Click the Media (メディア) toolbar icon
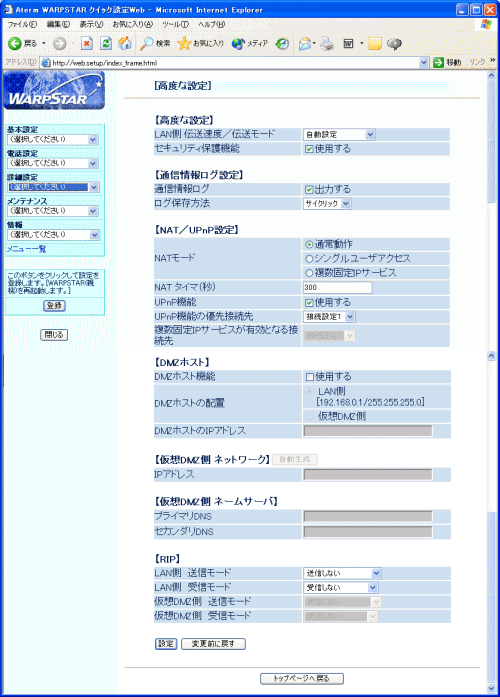The image size is (500, 697). click(238, 43)
